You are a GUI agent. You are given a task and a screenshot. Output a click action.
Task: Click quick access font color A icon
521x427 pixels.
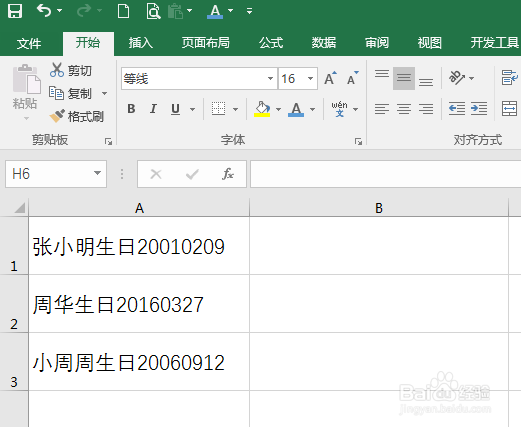[215, 11]
